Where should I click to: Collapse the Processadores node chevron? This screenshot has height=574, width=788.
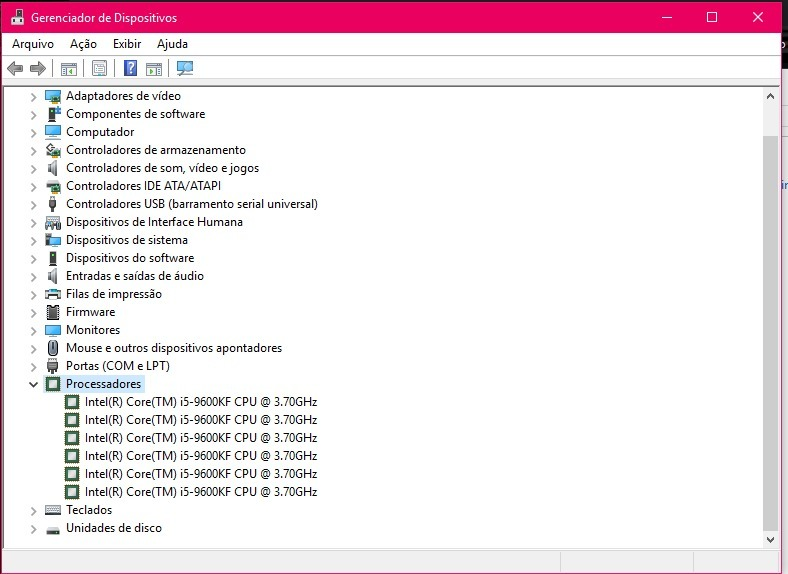(33, 385)
